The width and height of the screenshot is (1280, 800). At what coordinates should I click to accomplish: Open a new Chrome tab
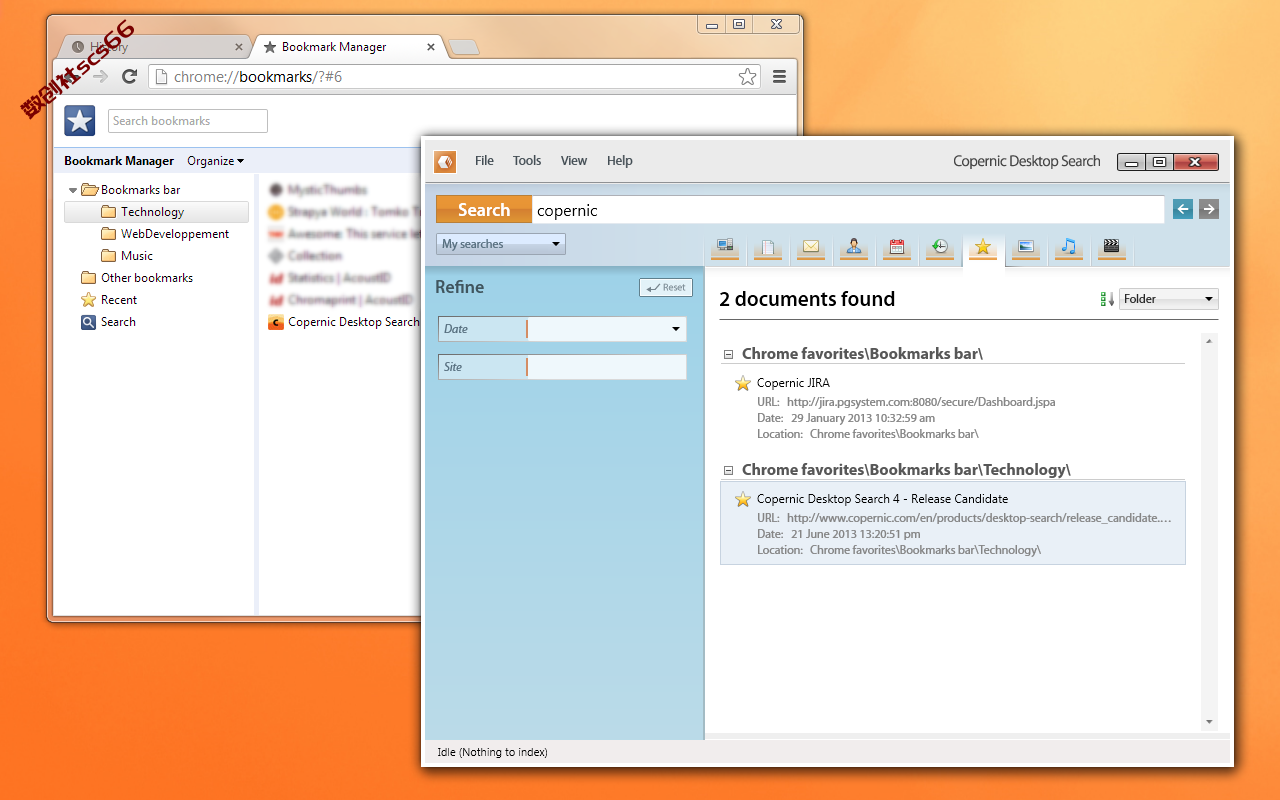pos(464,47)
